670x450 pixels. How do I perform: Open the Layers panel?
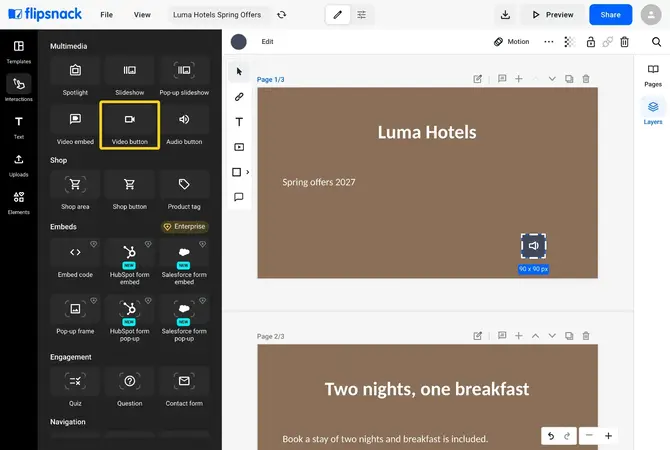coord(653,112)
